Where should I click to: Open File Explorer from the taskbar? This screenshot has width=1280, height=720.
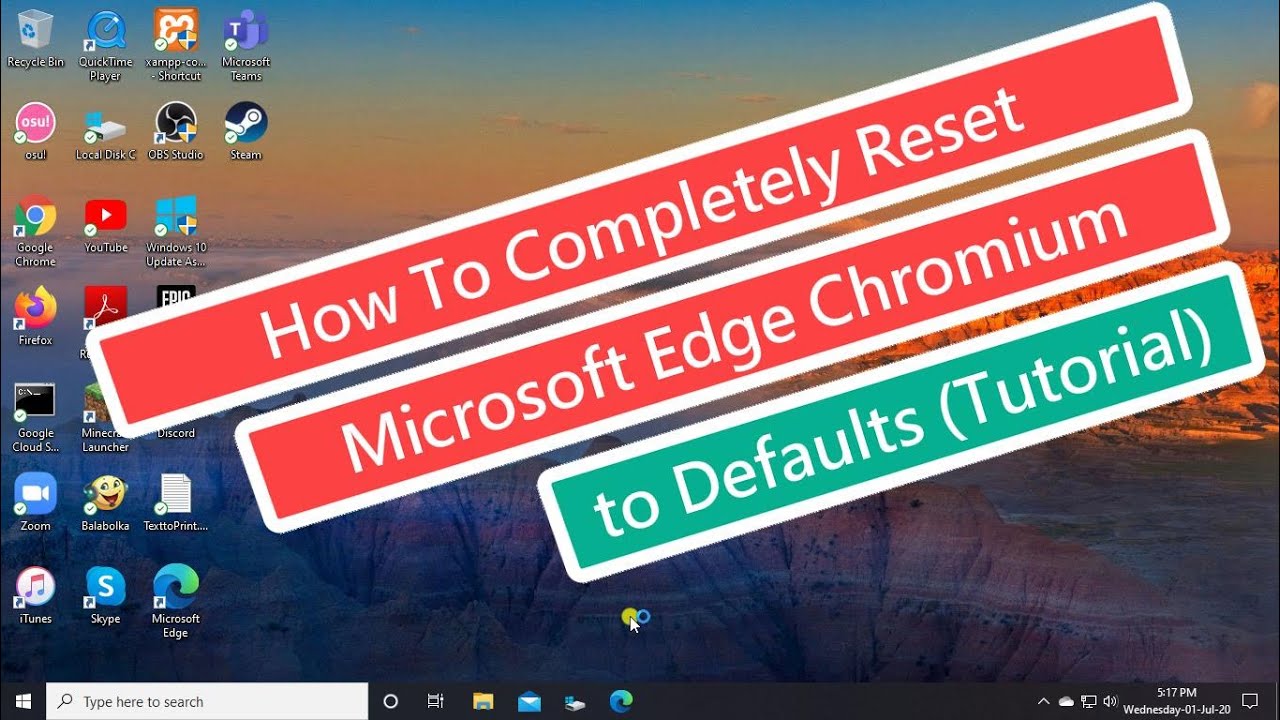pyautogui.click(x=483, y=701)
